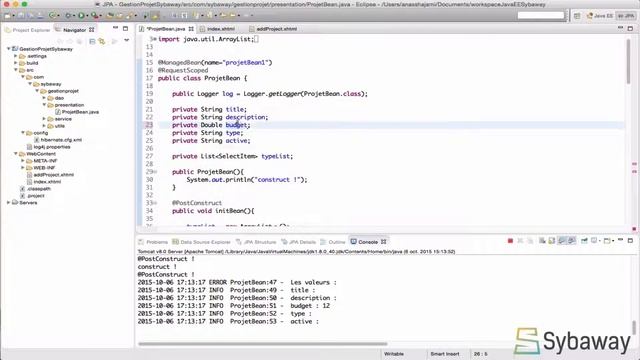Minimize the editor area
Viewport: 640px width, 360px height.
(x=620, y=28)
